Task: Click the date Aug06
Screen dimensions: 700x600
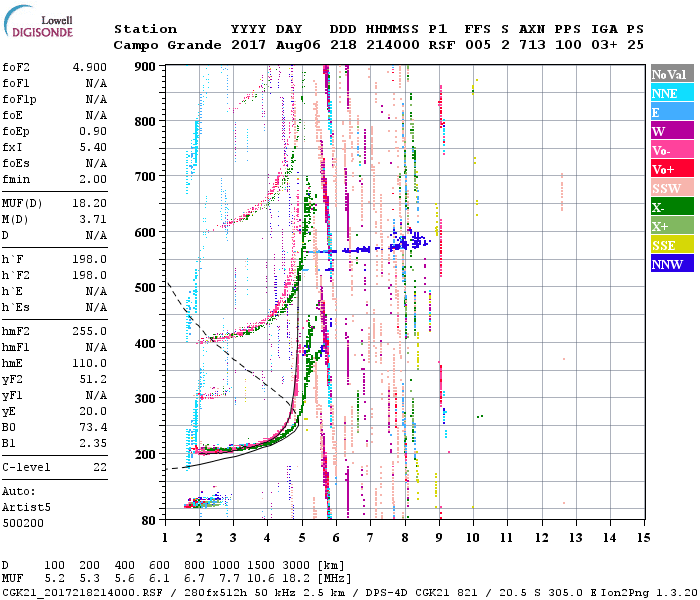Action: [x=298, y=45]
